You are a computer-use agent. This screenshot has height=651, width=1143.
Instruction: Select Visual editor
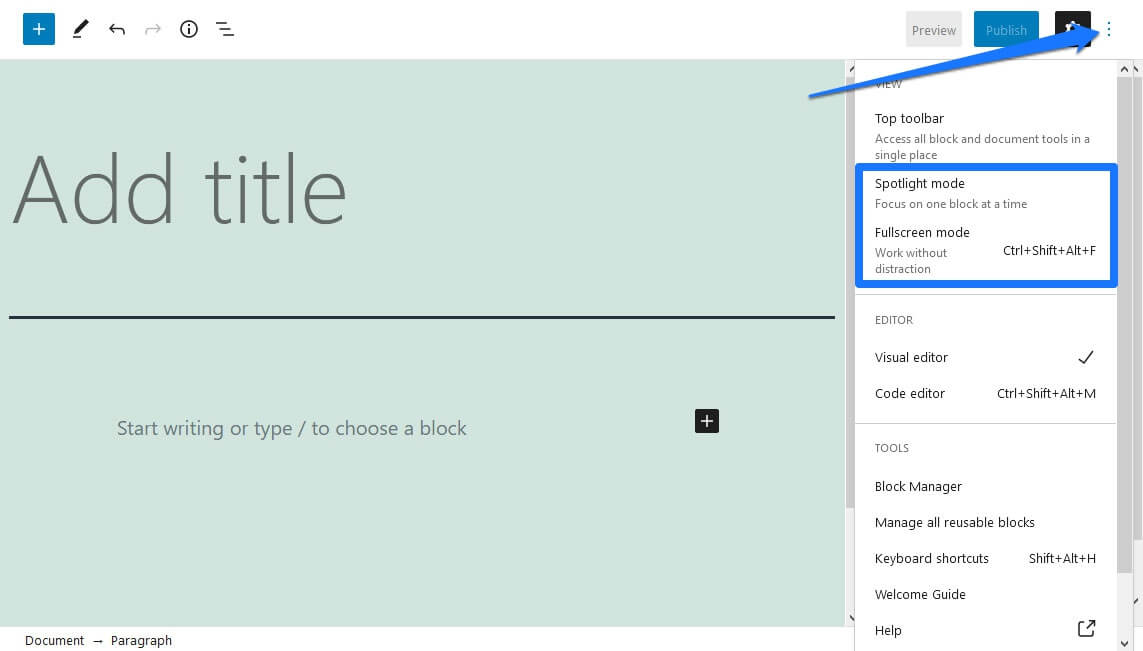[x=985, y=357]
